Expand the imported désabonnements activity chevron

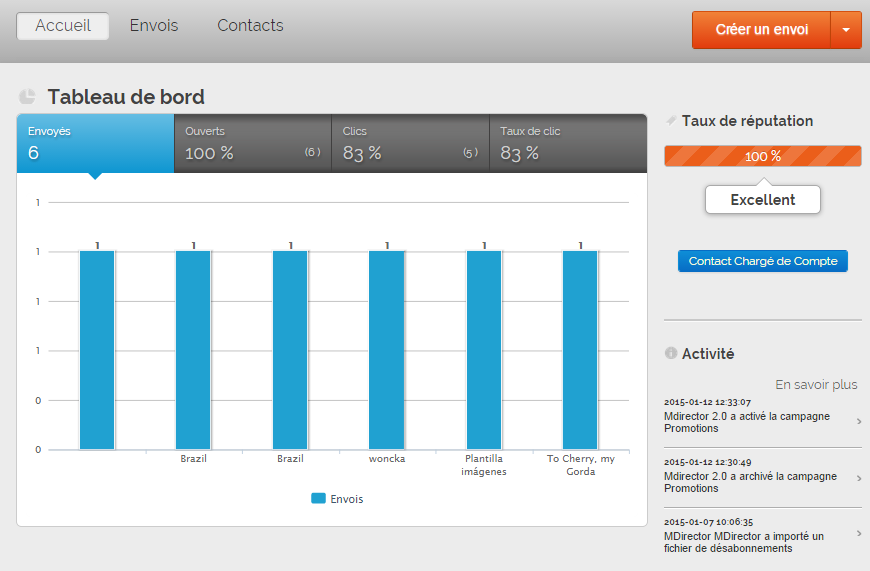(858, 534)
